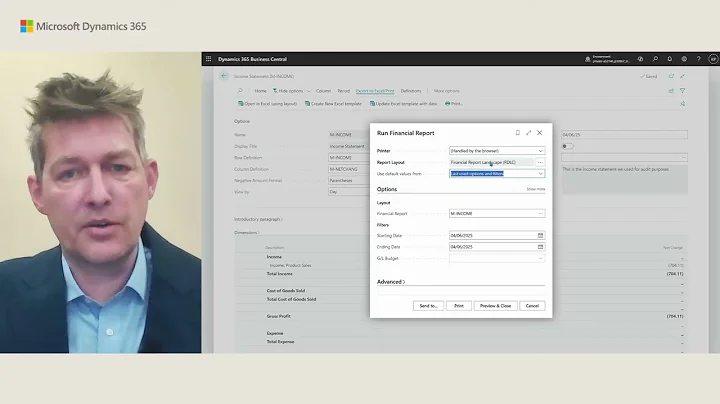Click the Name field on the Income Statement page
Screen dimensions: 720x404
[349, 135]
